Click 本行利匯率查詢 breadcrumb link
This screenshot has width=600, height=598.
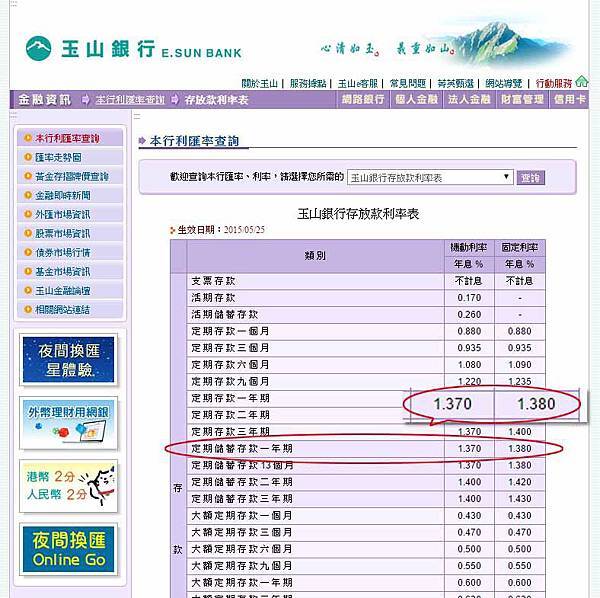130,100
